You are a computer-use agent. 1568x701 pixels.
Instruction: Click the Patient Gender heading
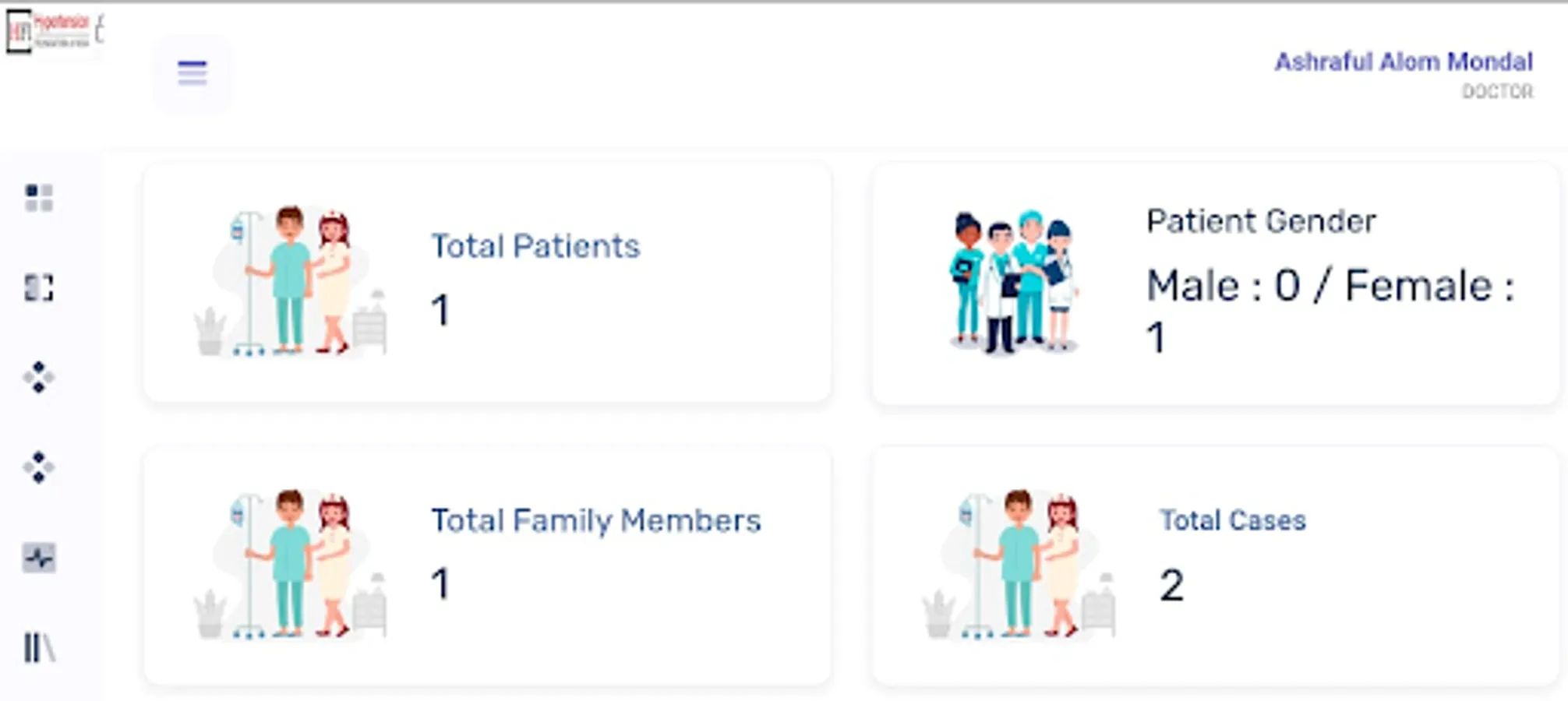point(1261,221)
